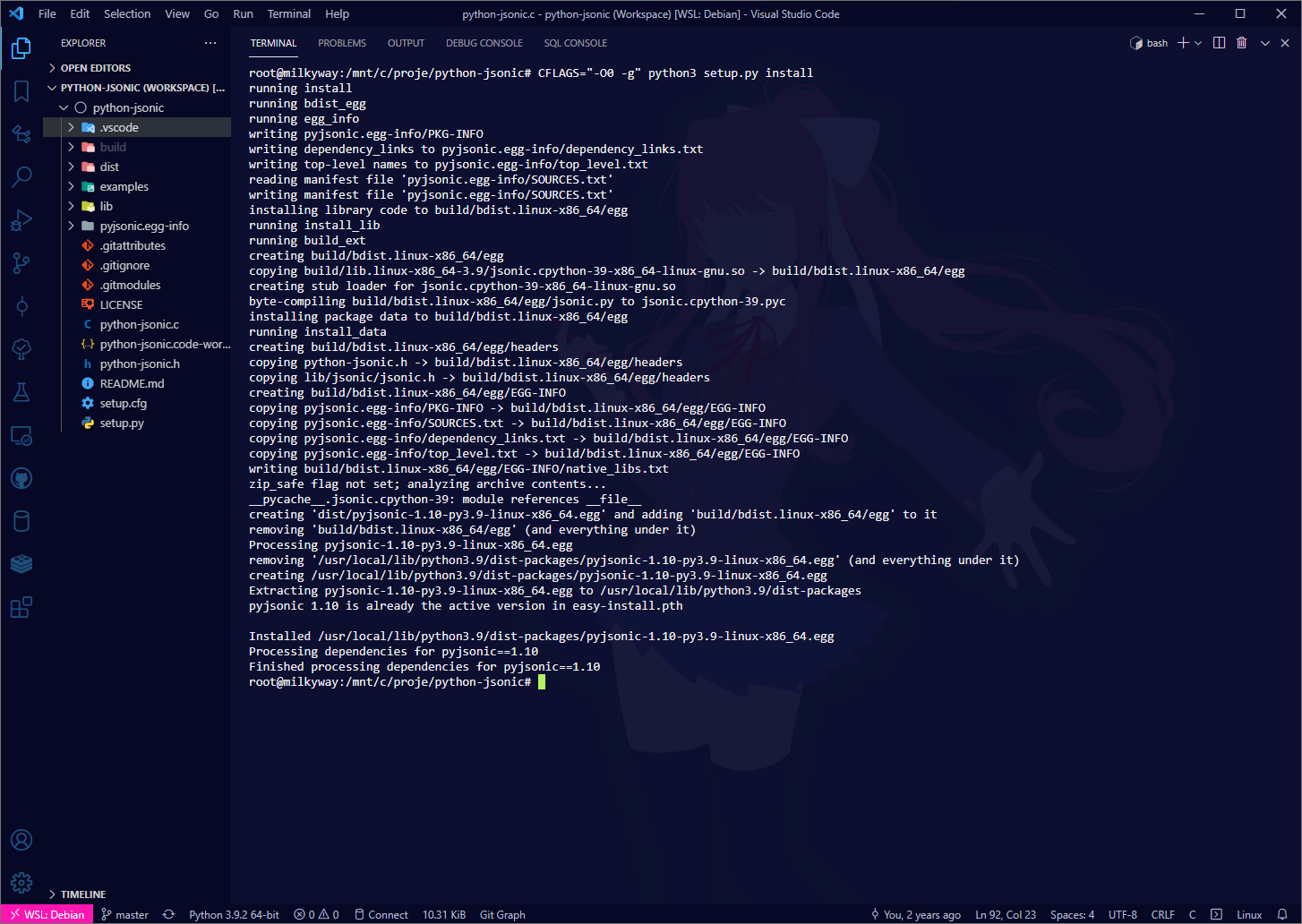This screenshot has width=1302, height=924.
Task: Open the Terminal menu
Action: point(289,13)
